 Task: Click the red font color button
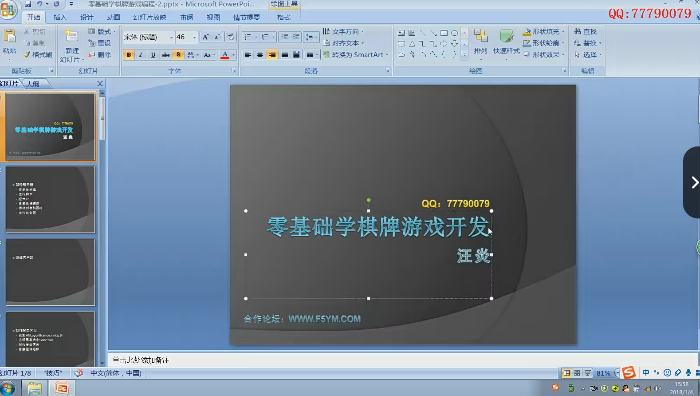225,55
